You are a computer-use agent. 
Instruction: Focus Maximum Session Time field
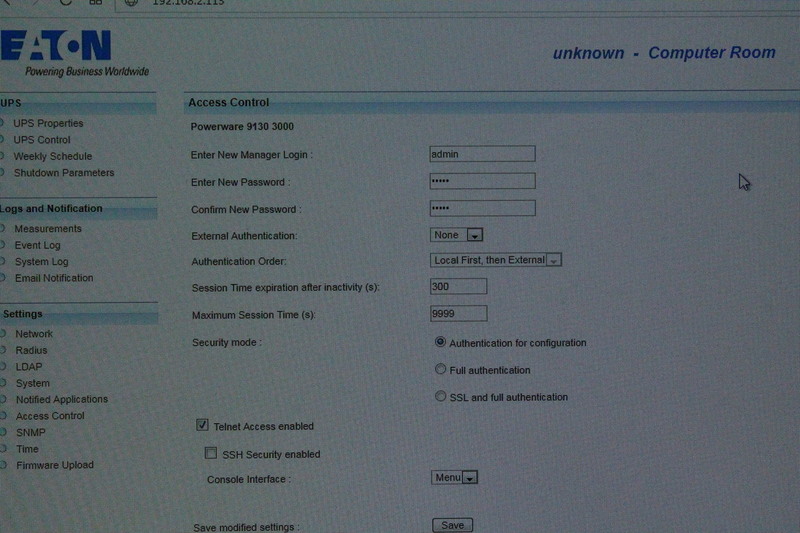pyautogui.click(x=458, y=314)
